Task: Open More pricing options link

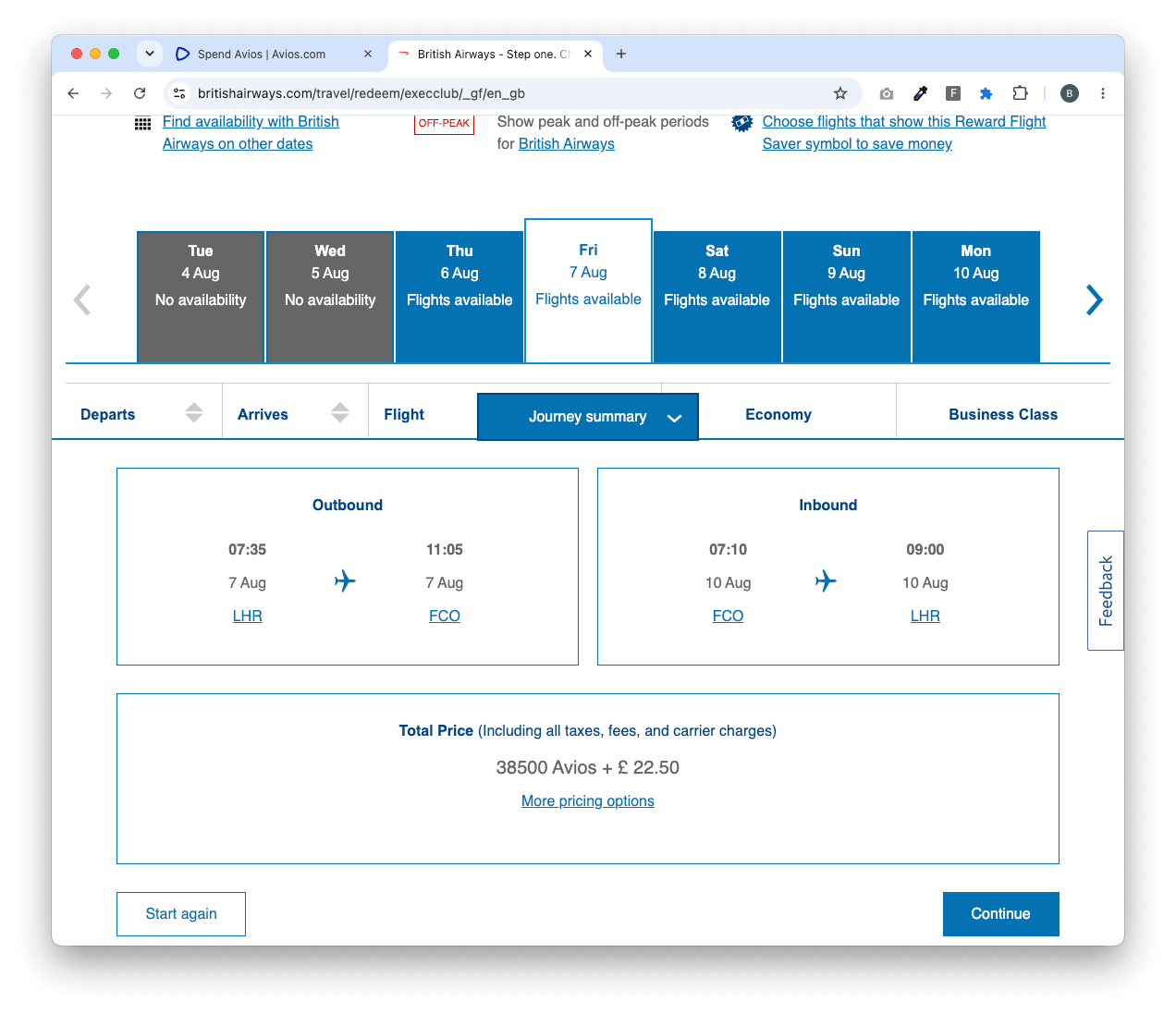Action: coord(588,801)
